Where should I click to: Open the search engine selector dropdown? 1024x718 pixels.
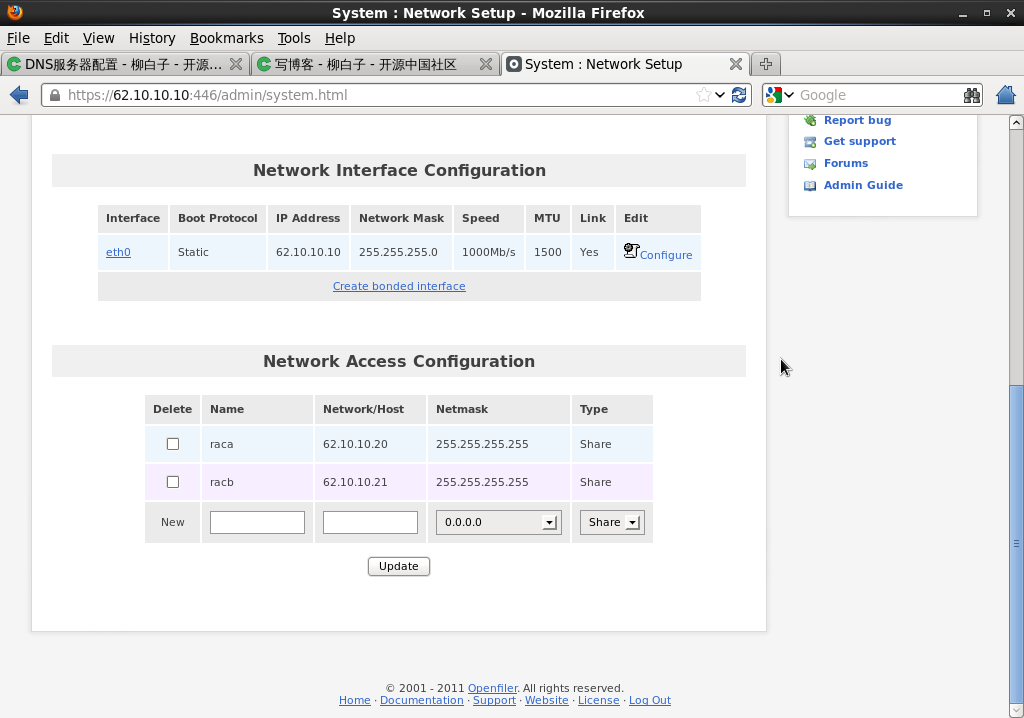[779, 95]
